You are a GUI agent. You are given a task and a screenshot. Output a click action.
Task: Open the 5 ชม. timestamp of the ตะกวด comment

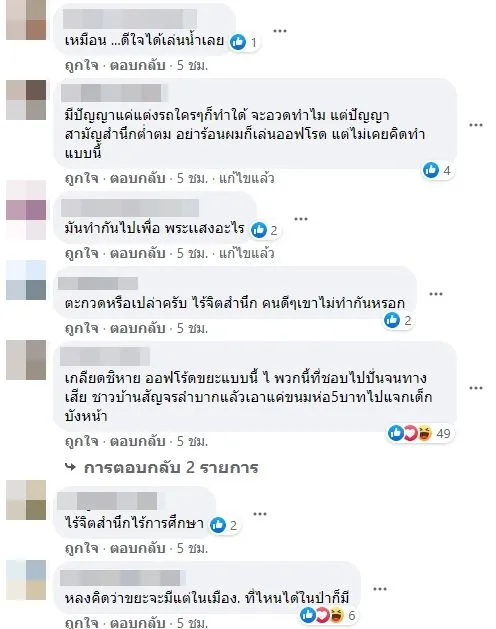coord(193,328)
